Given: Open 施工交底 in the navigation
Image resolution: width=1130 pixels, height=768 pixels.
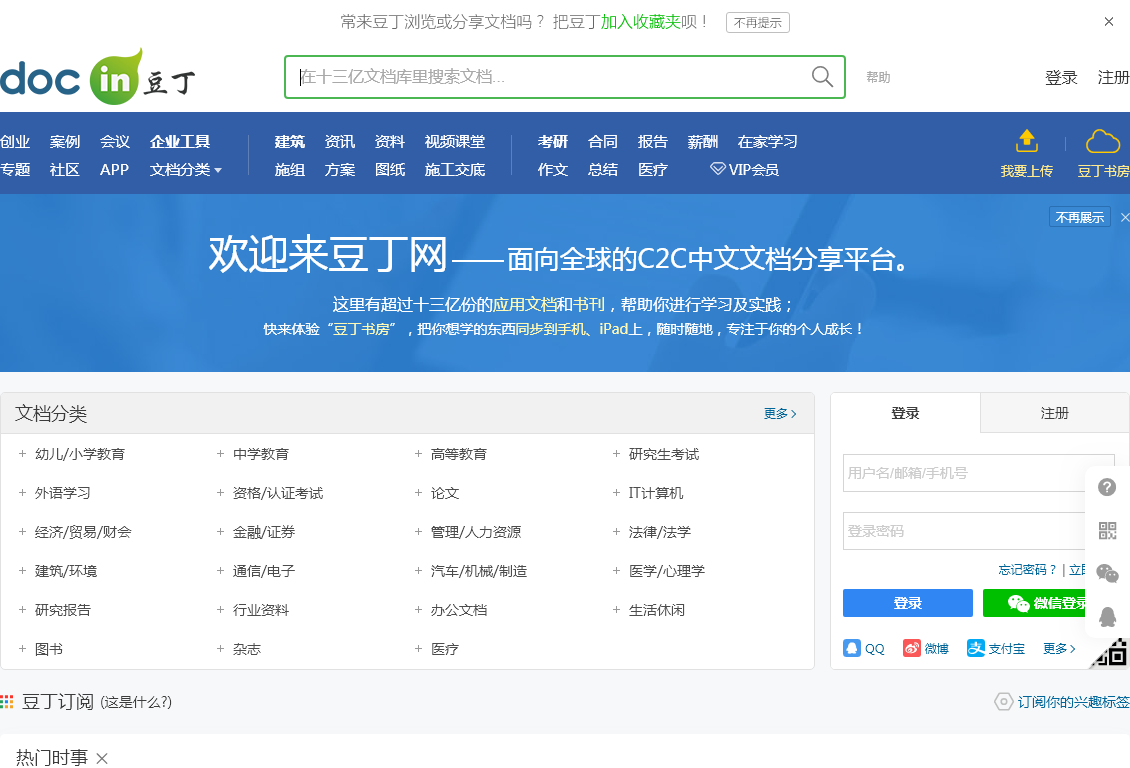Looking at the screenshot, I should point(455,169).
